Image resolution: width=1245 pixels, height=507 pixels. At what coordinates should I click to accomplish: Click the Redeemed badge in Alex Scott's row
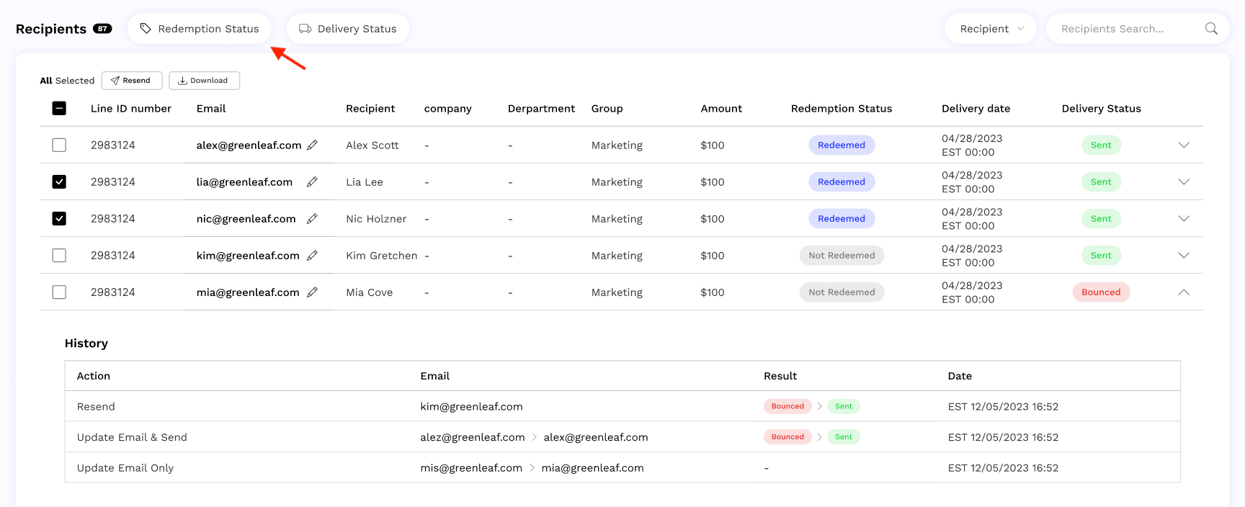pyautogui.click(x=841, y=145)
